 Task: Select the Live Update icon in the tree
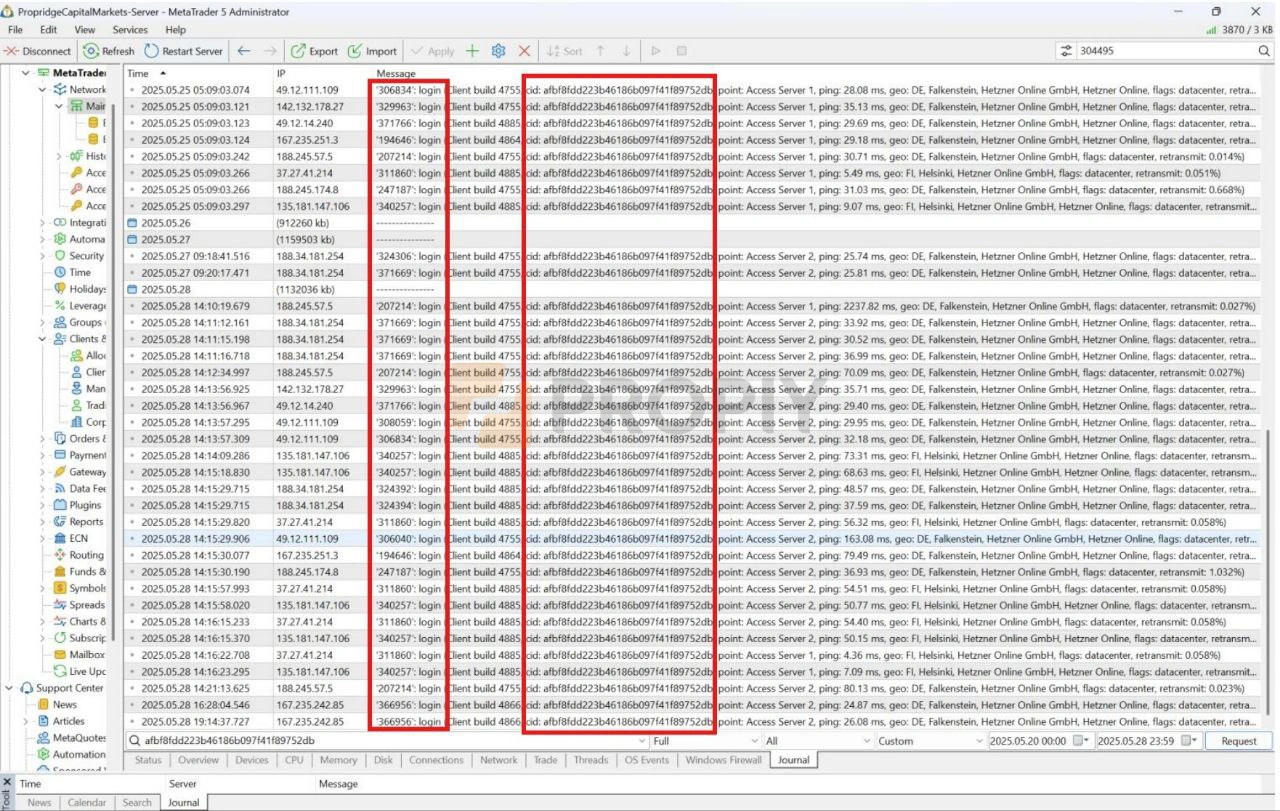[x=60, y=671]
